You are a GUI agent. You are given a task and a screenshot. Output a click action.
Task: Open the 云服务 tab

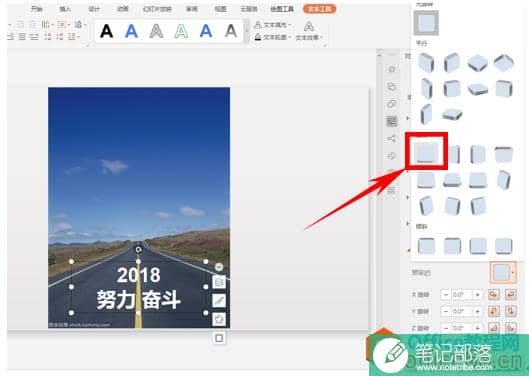coord(249,9)
